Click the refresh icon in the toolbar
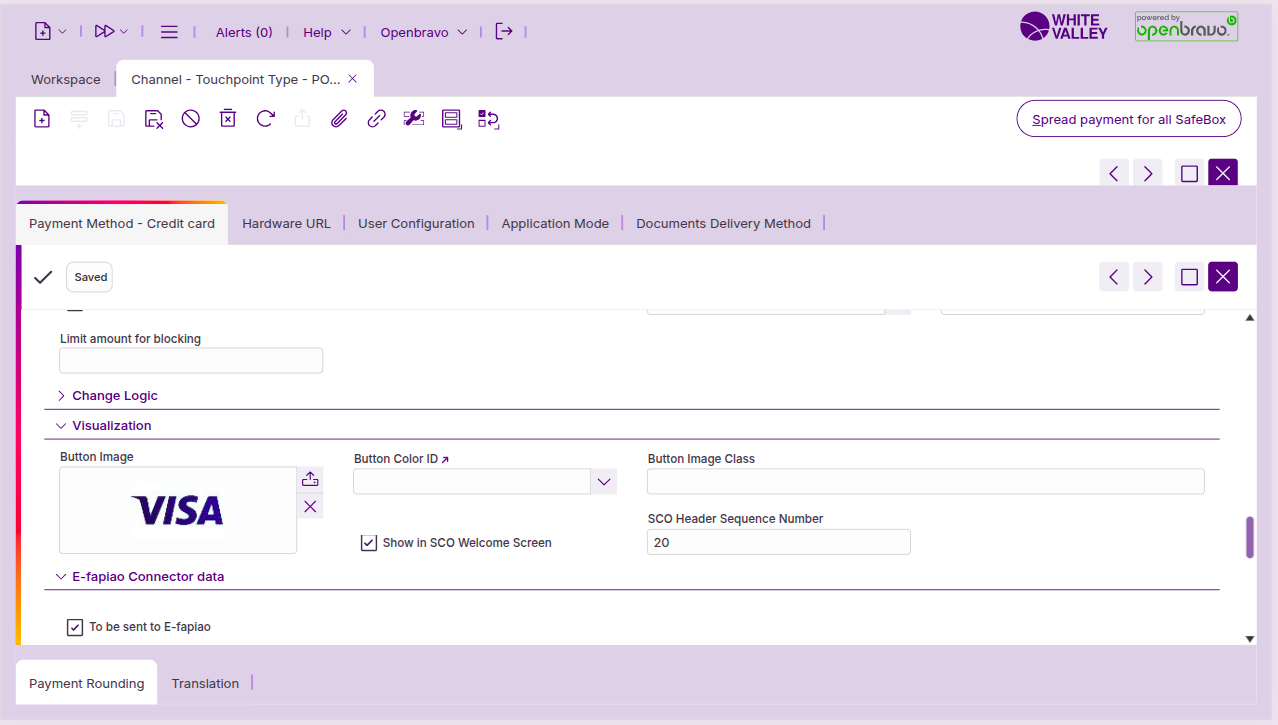This screenshot has width=1278, height=725. (x=265, y=119)
